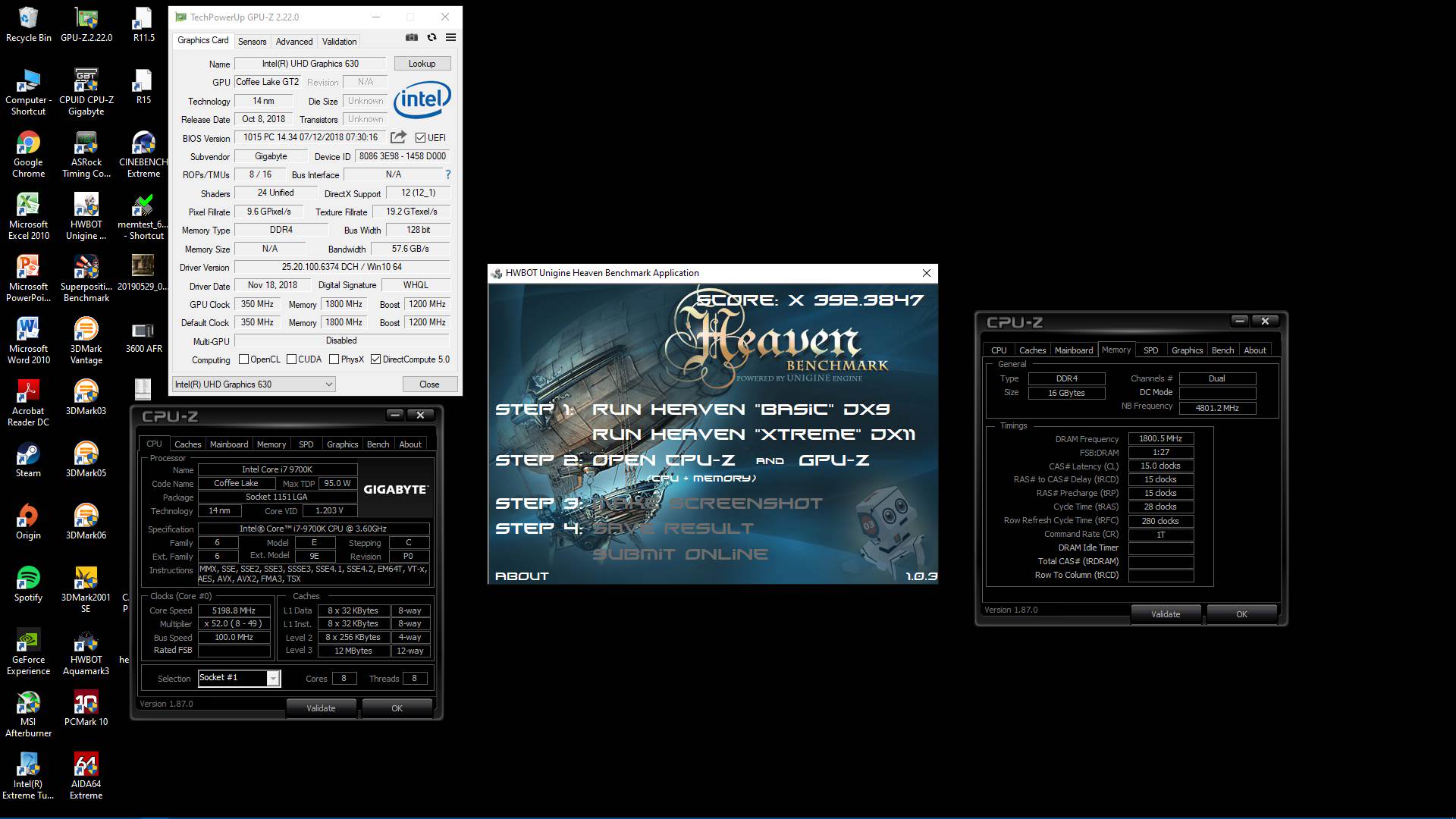The height and width of the screenshot is (819, 1456).
Task: Toggle the UEFI checkbox in GPU-Z
Action: (420, 137)
